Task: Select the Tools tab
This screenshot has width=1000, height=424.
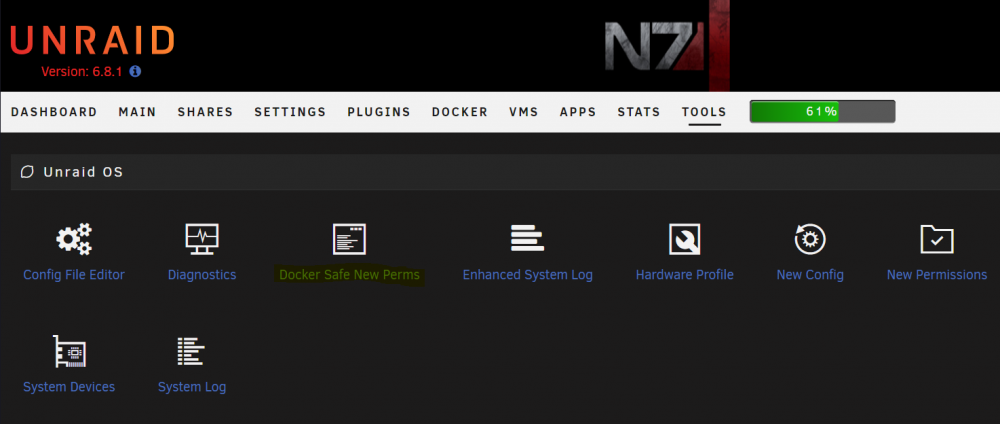Action: pyautogui.click(x=704, y=112)
